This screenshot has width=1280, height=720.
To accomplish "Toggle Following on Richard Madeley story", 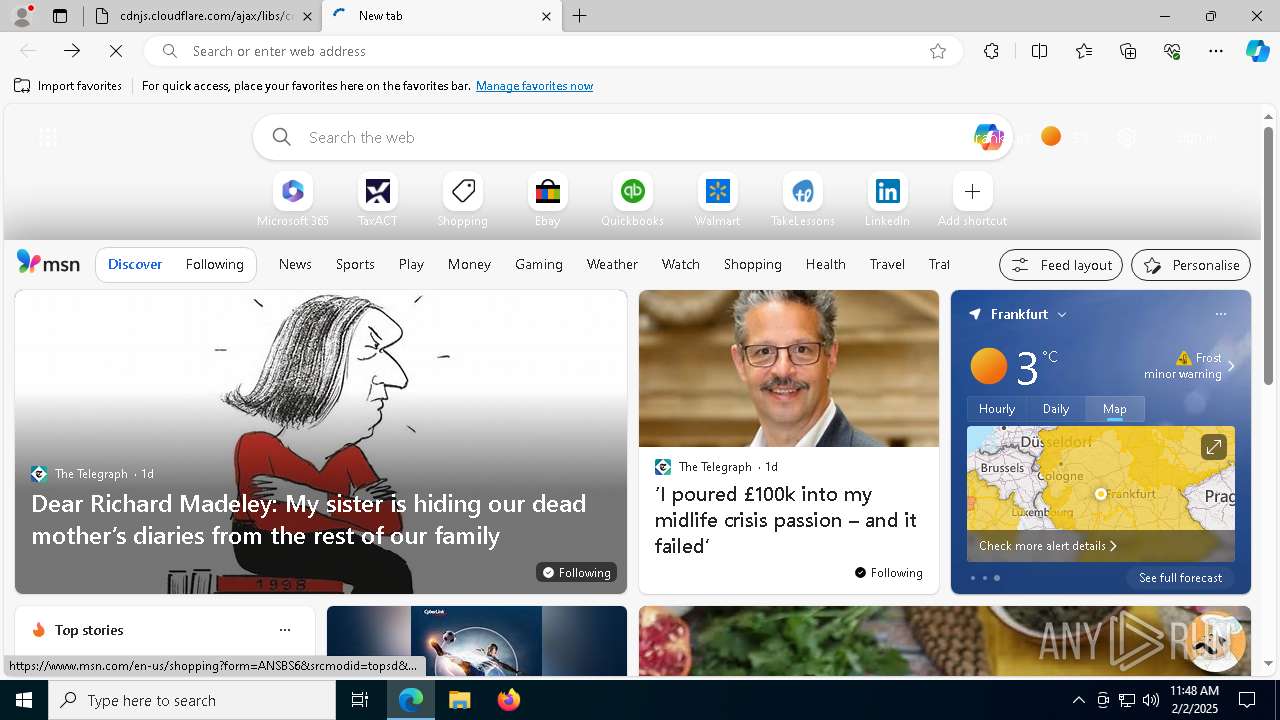I will tap(576, 572).
